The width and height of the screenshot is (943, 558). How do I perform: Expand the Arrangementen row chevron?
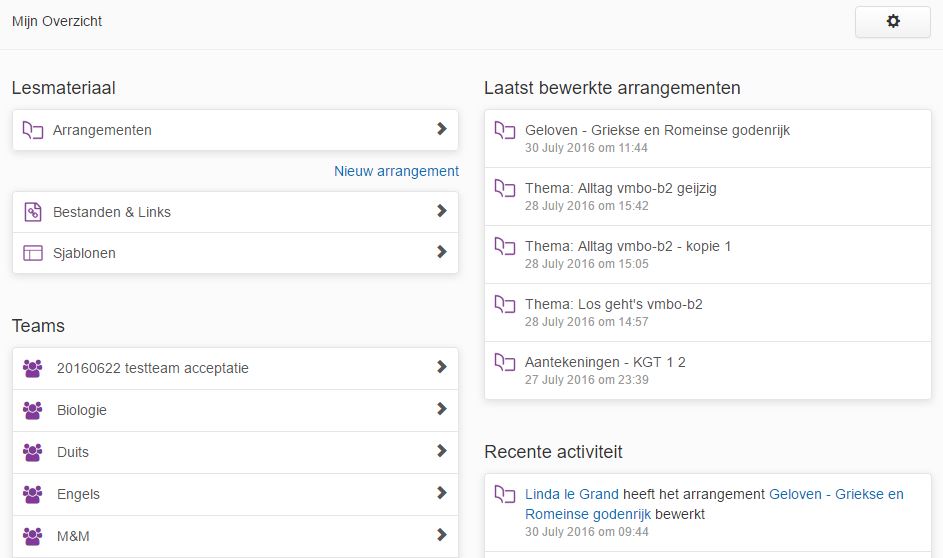(441, 129)
